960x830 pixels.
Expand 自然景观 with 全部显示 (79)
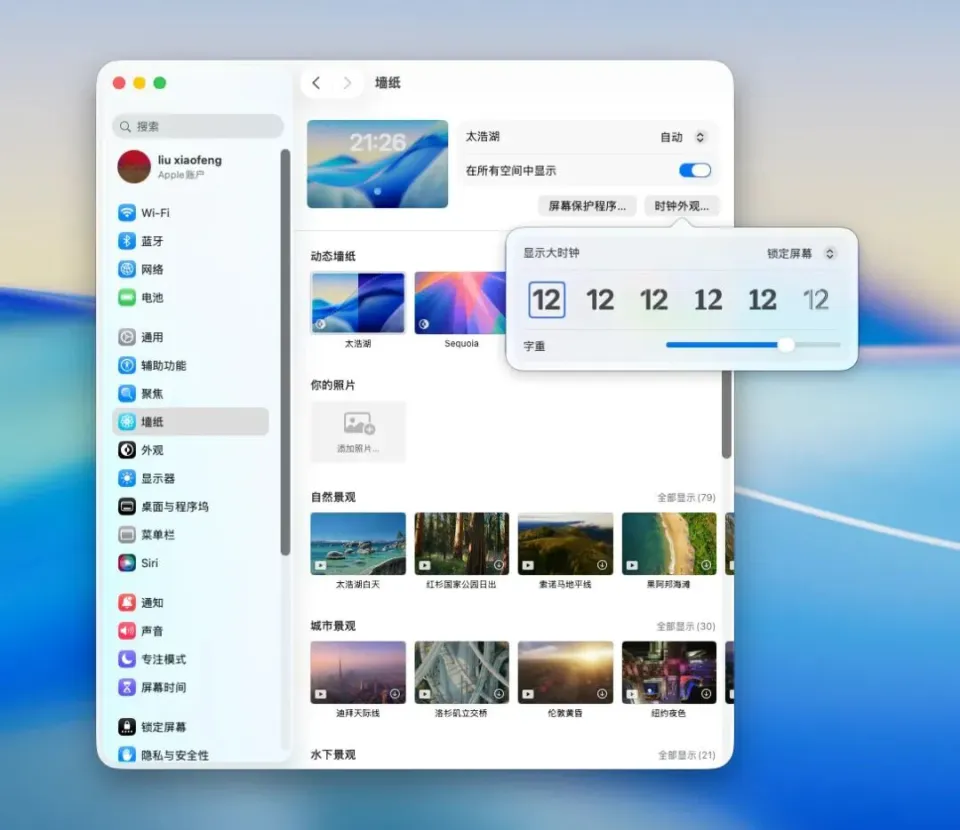click(685, 498)
